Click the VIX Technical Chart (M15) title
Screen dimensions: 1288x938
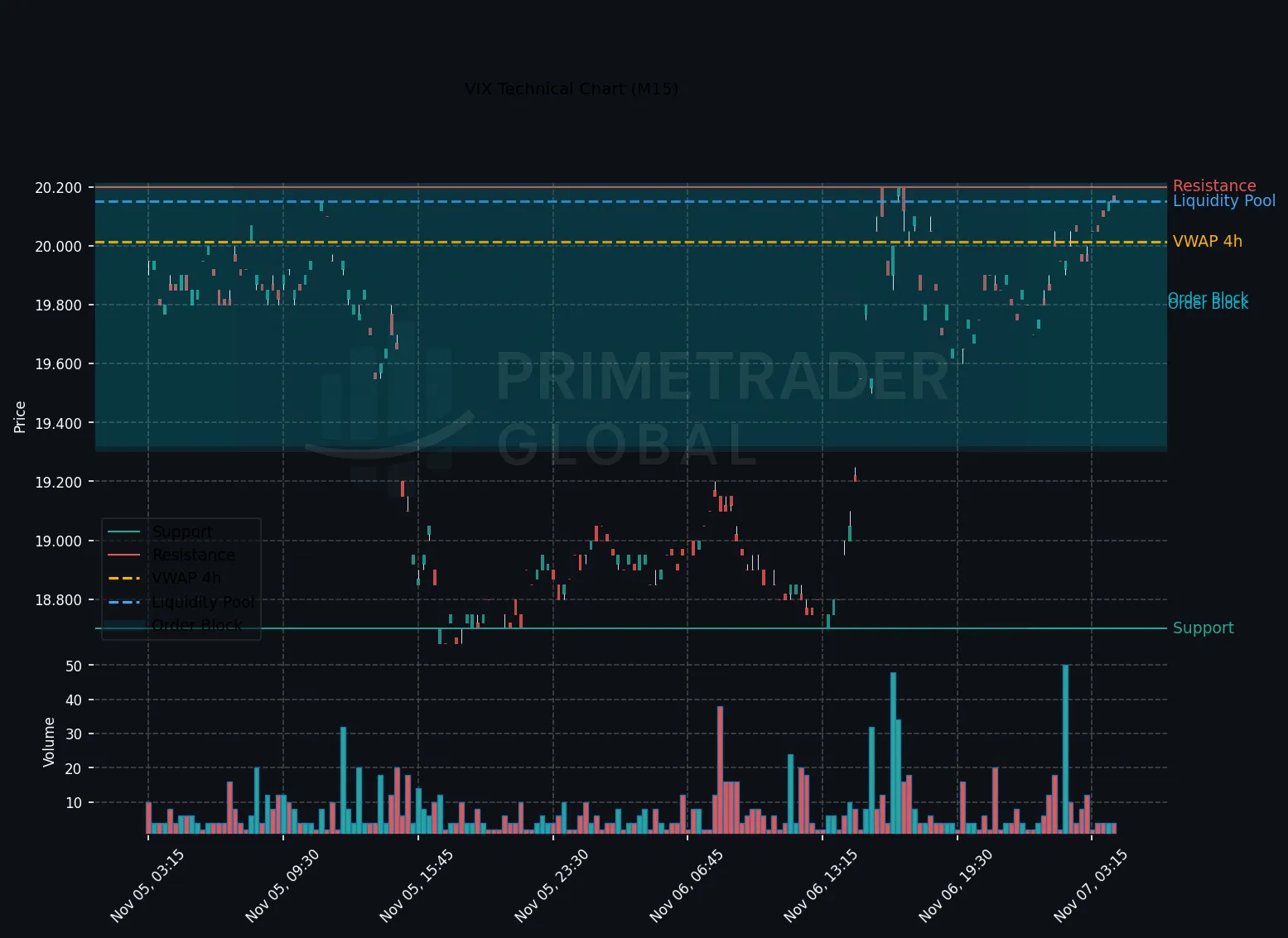click(x=572, y=89)
